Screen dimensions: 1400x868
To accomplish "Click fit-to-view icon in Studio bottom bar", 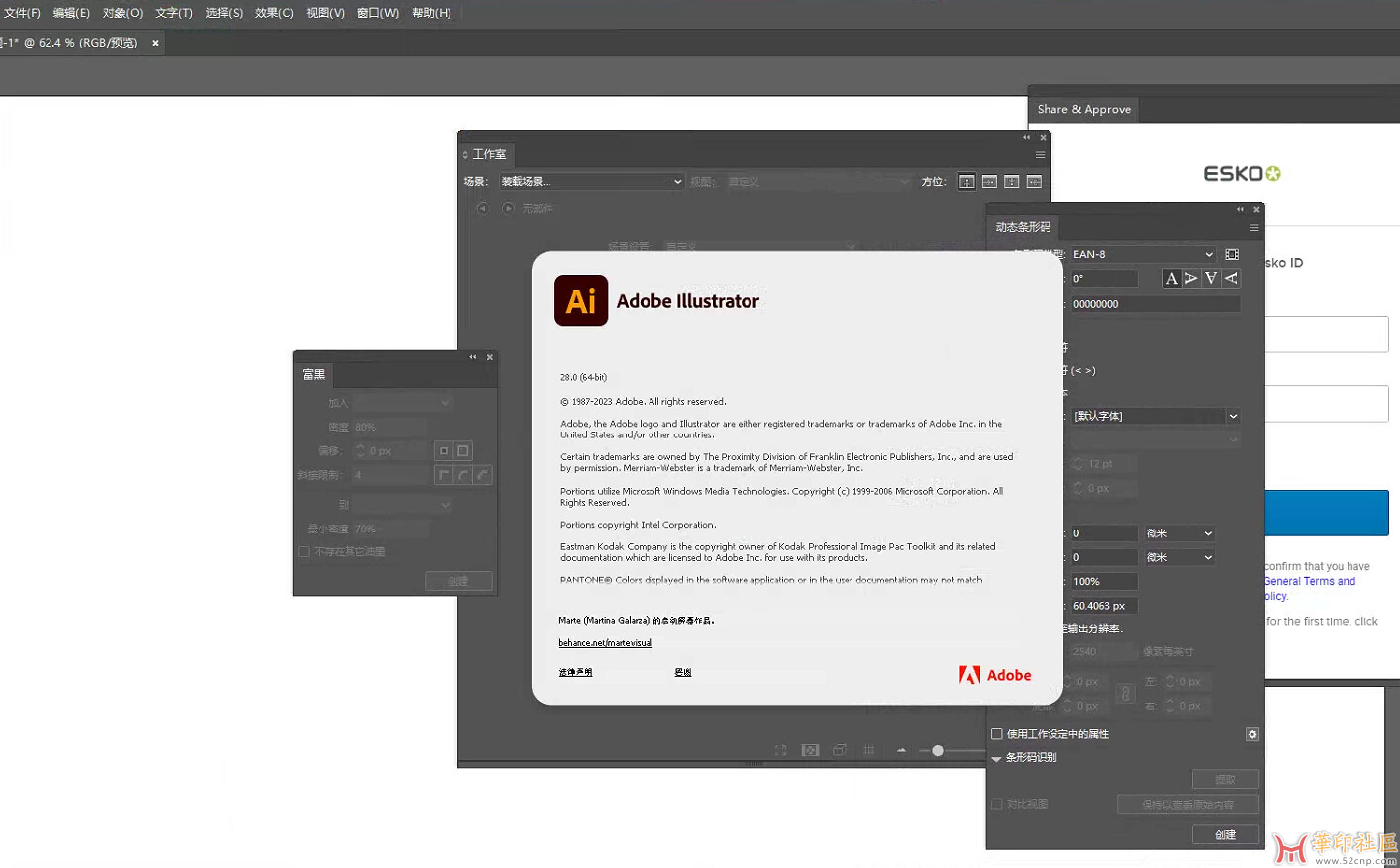I will [x=781, y=751].
